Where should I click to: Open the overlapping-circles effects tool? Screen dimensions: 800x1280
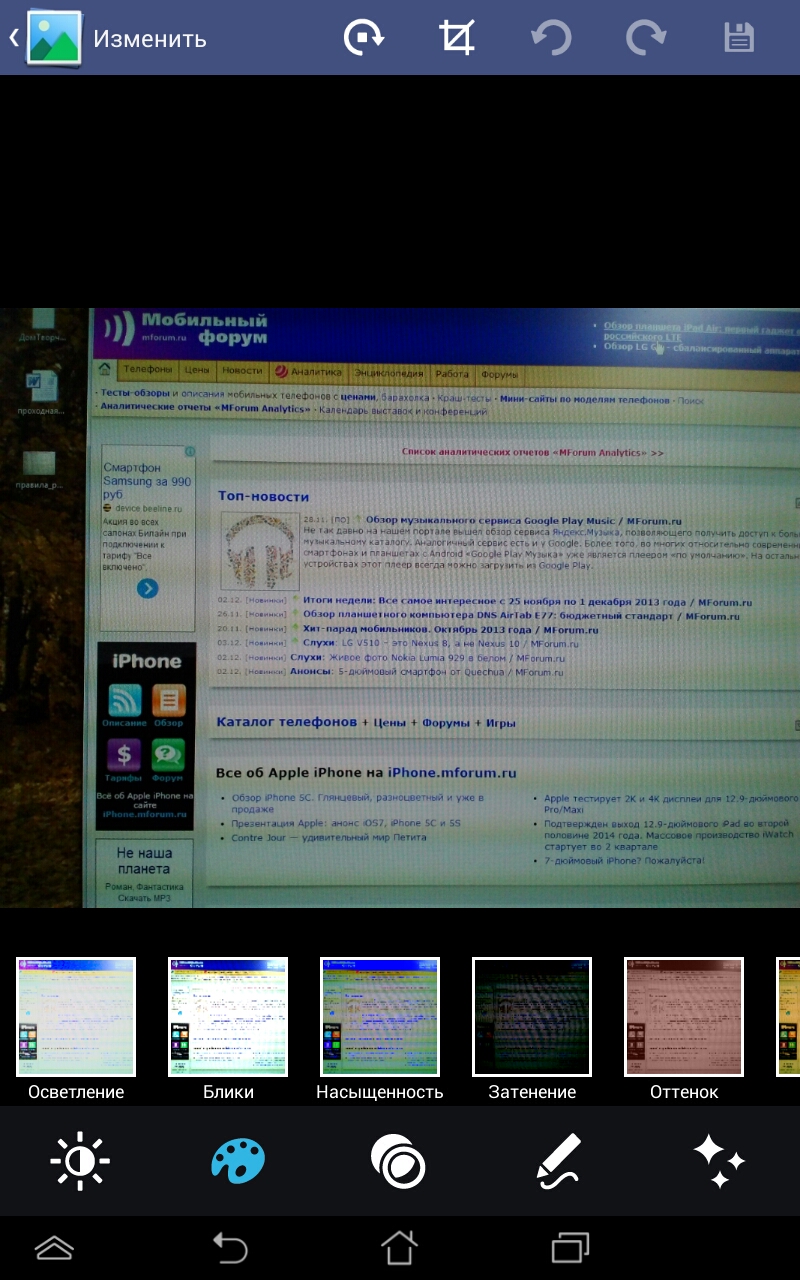point(398,1161)
